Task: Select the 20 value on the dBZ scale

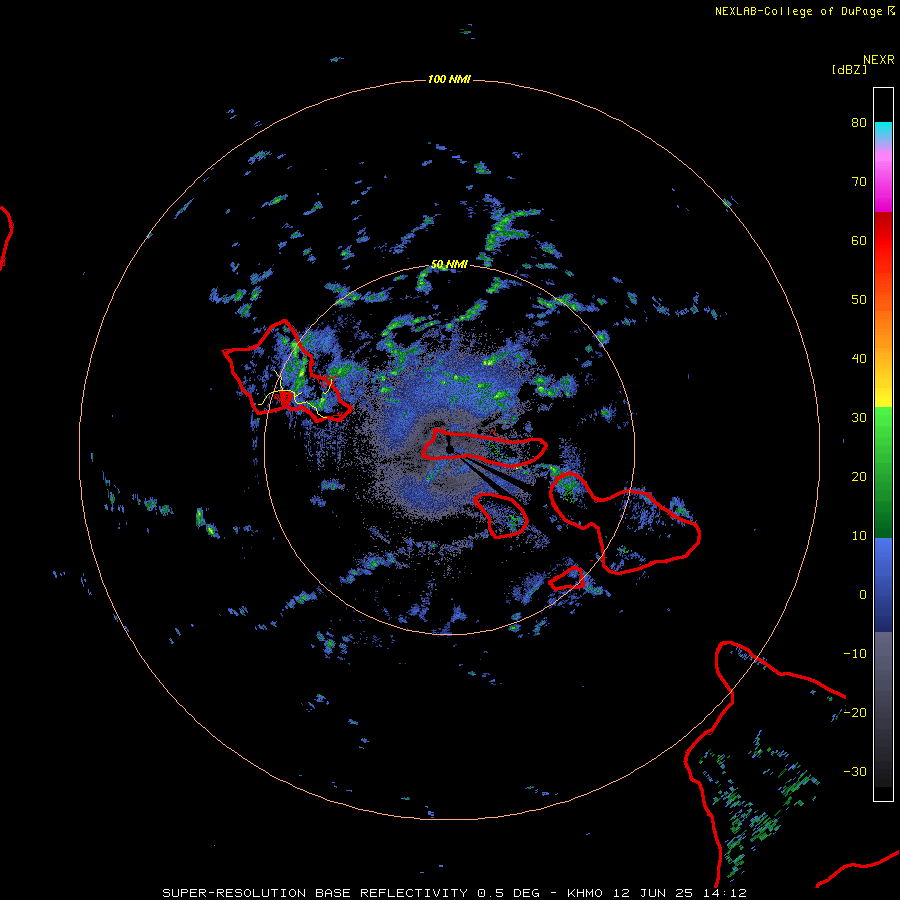Action: (x=859, y=477)
